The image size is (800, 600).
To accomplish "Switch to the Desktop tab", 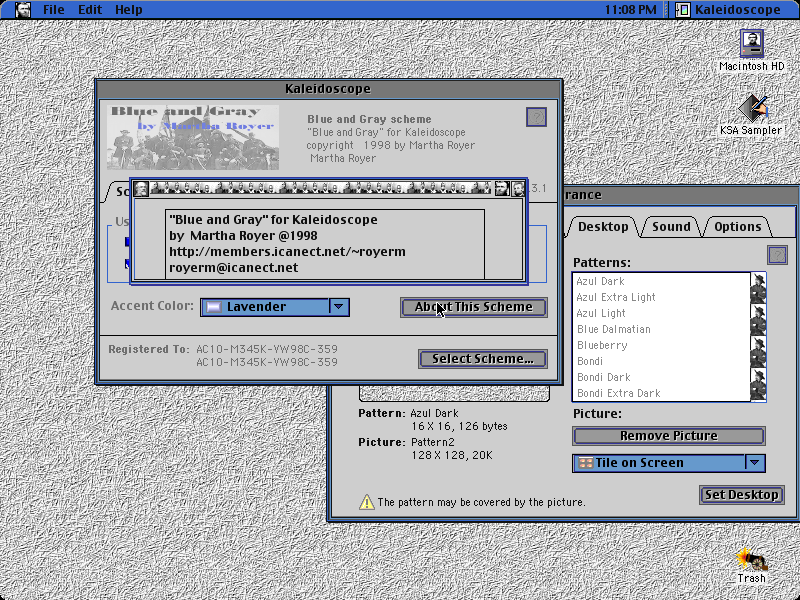I will pyautogui.click(x=603, y=227).
